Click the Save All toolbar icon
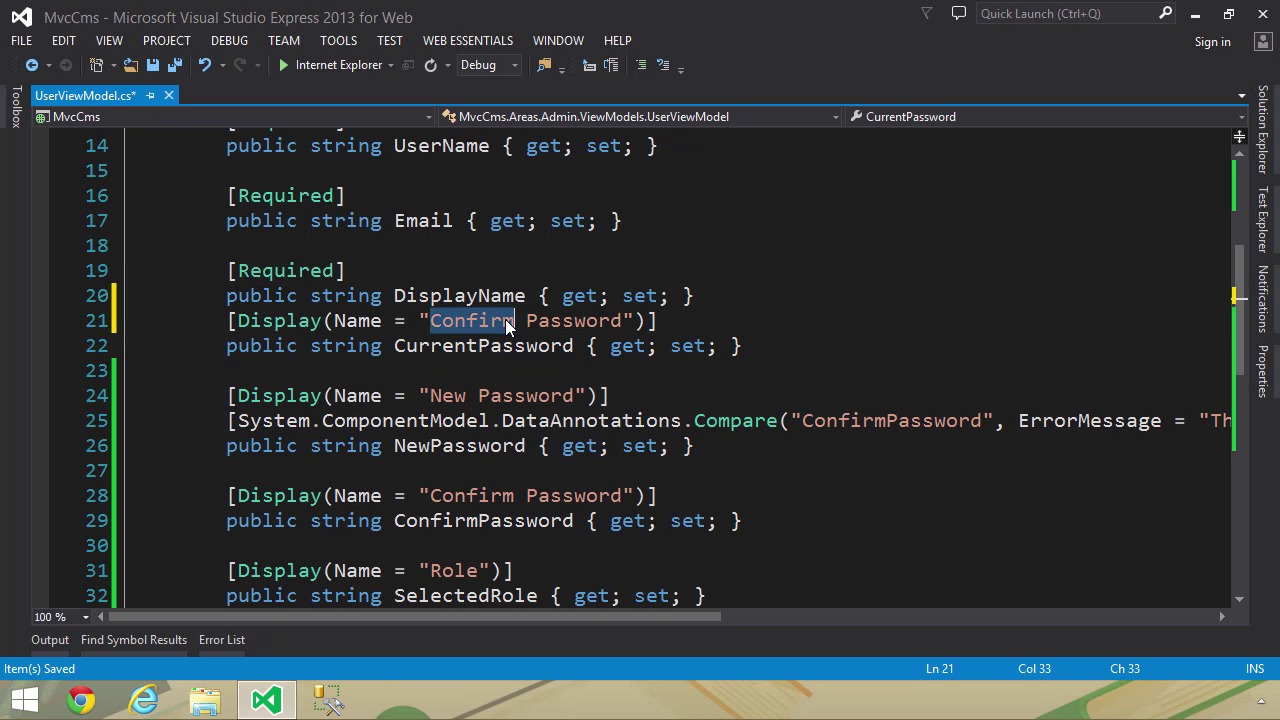This screenshot has width=1280, height=720. click(175, 65)
